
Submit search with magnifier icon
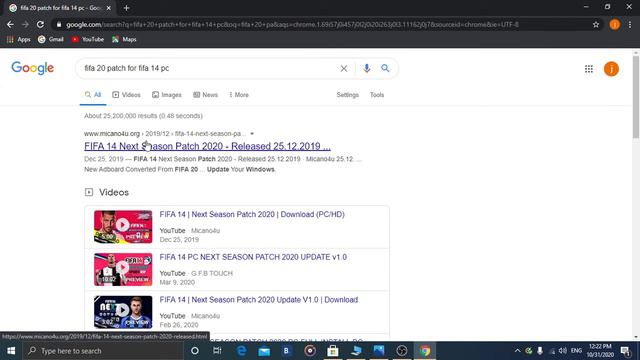[385, 68]
